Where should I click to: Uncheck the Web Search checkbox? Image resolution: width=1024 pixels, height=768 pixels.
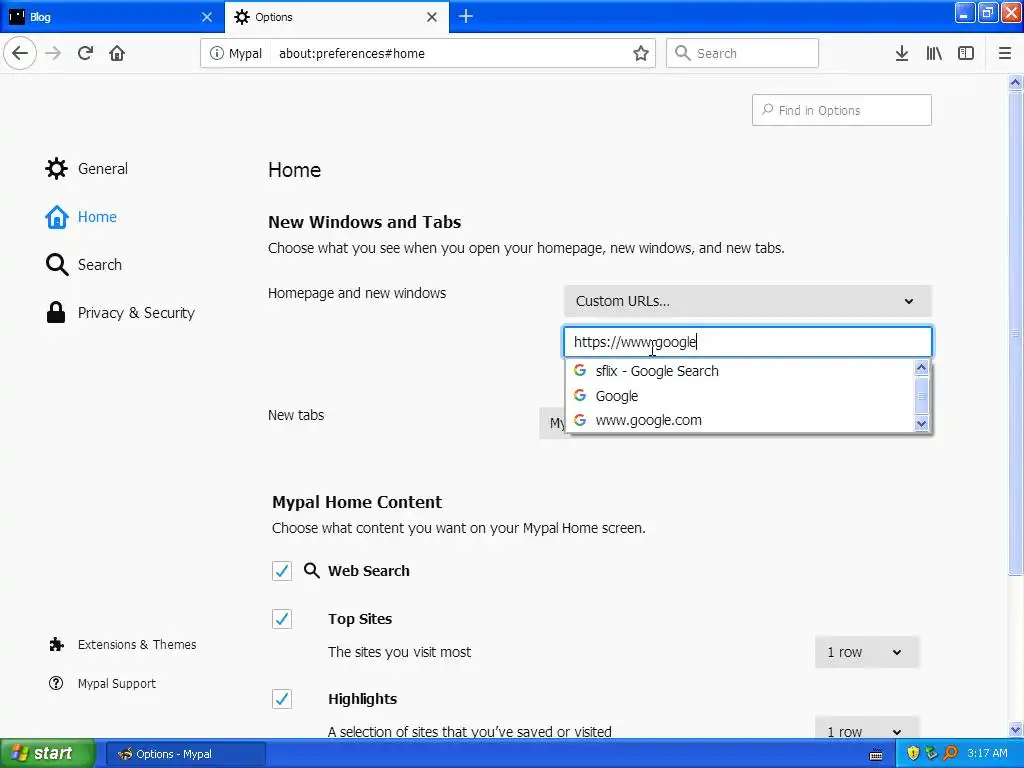(281, 571)
